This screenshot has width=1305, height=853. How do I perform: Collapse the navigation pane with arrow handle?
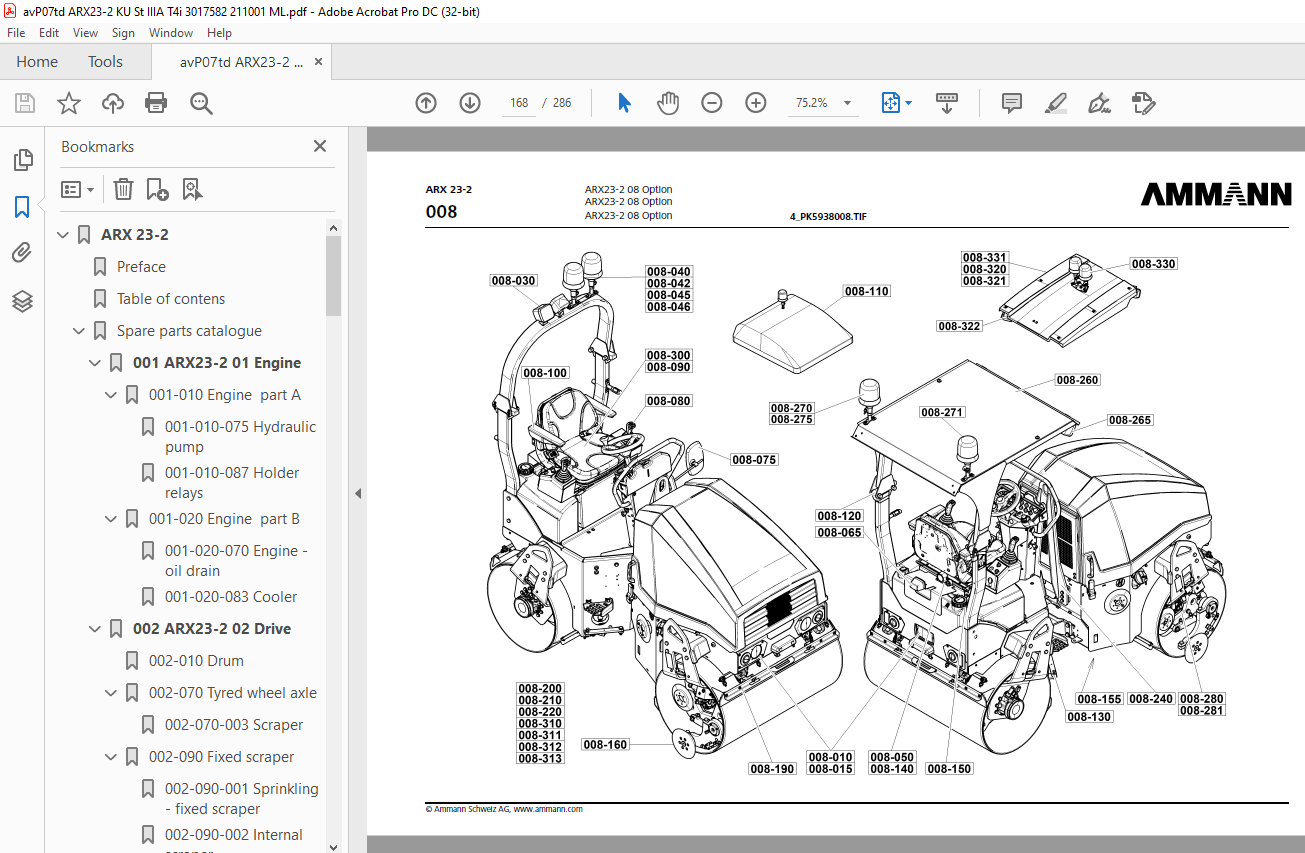pyautogui.click(x=357, y=493)
